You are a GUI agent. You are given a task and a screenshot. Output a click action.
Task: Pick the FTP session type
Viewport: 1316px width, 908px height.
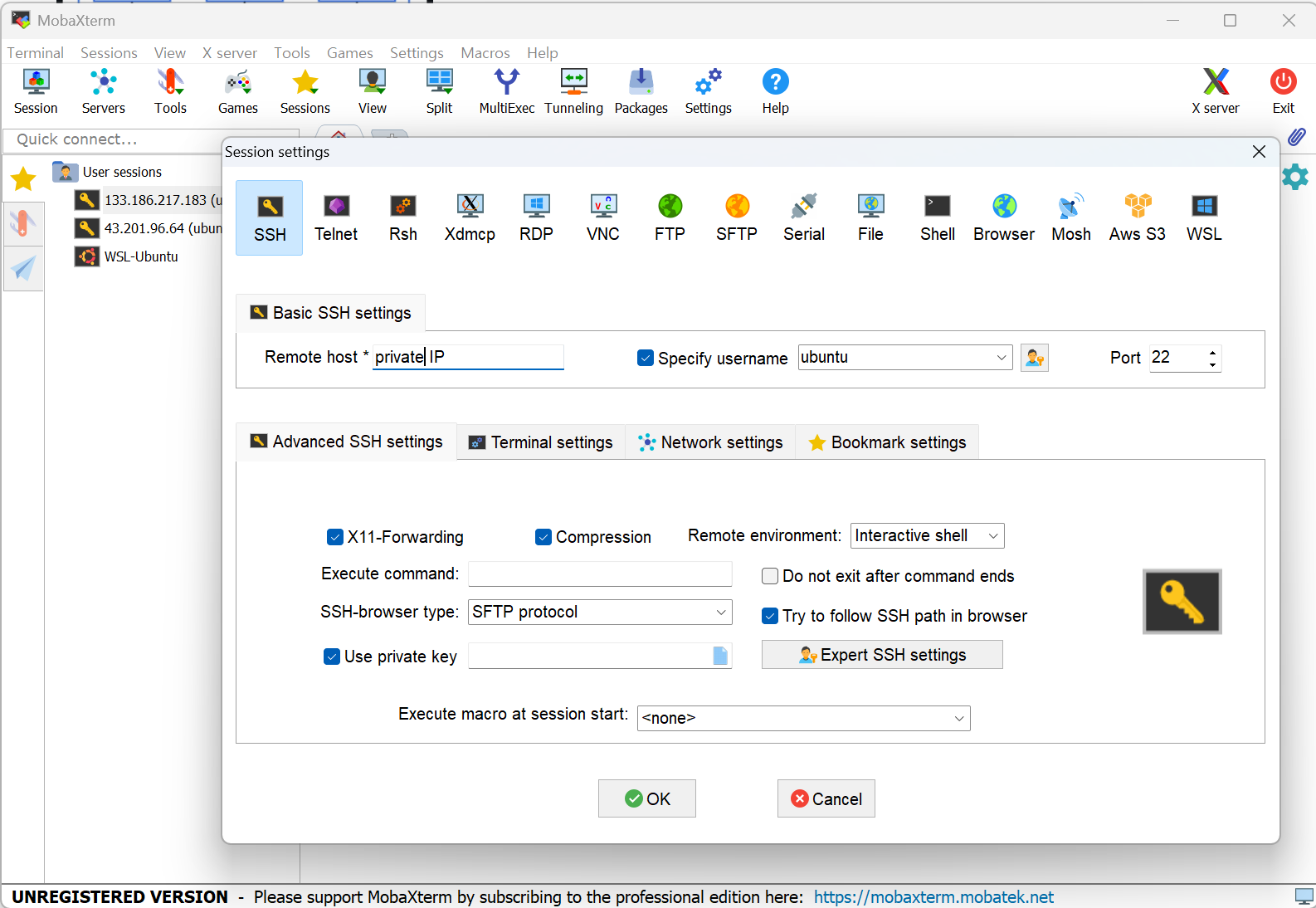[x=670, y=217]
